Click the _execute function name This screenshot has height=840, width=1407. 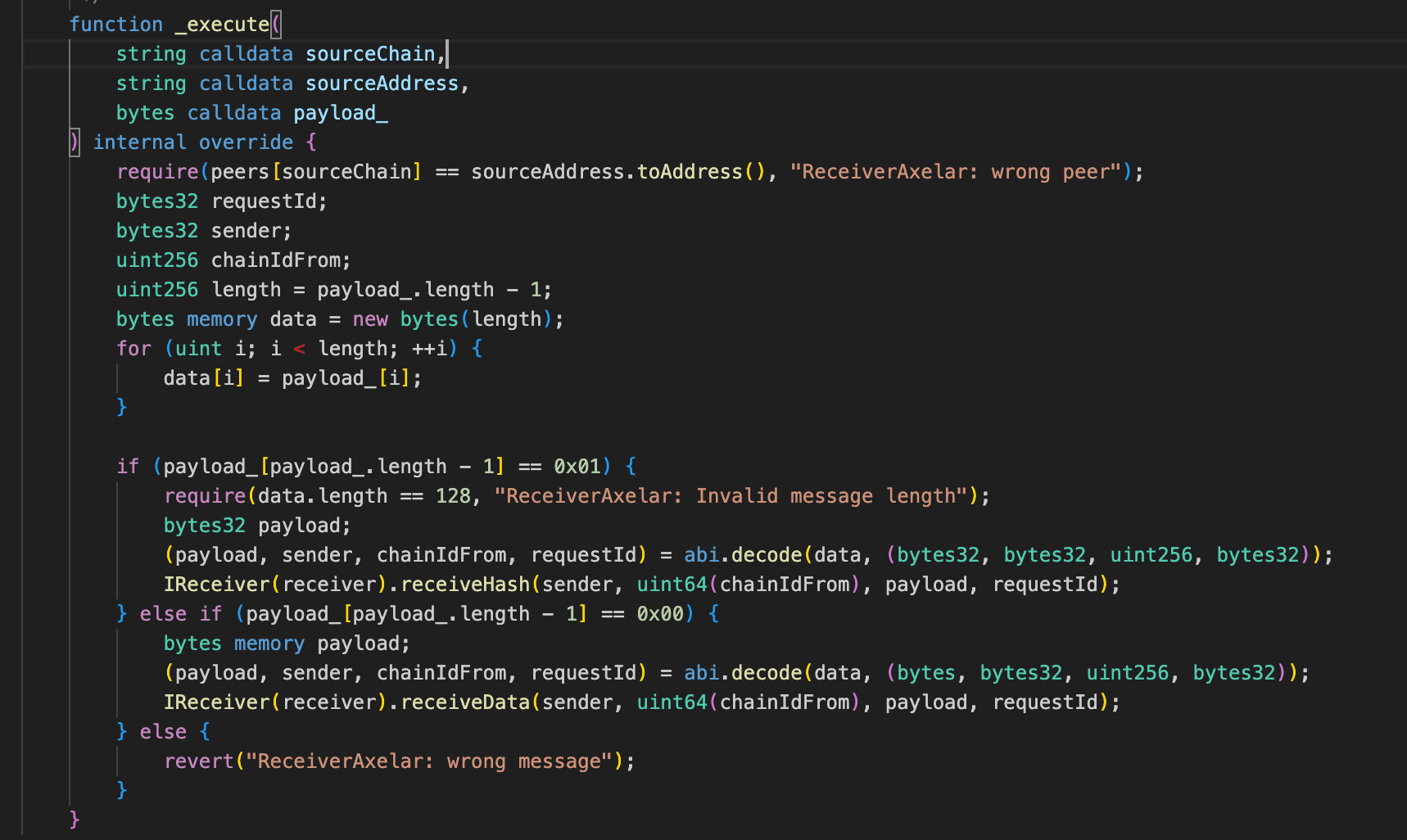[222, 25]
